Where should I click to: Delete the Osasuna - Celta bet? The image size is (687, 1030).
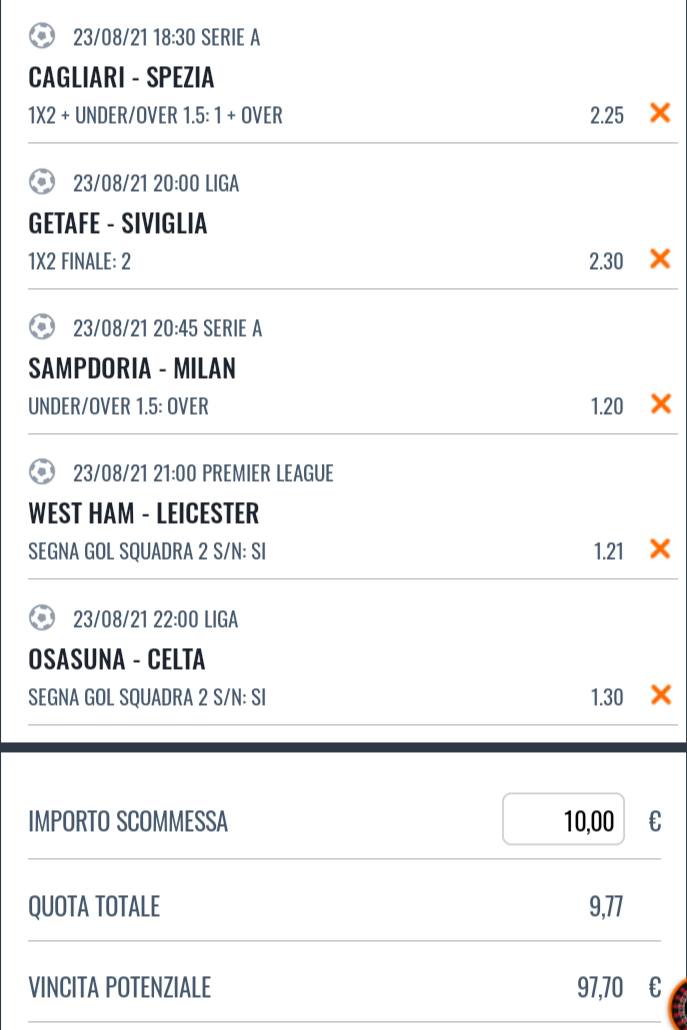(659, 695)
